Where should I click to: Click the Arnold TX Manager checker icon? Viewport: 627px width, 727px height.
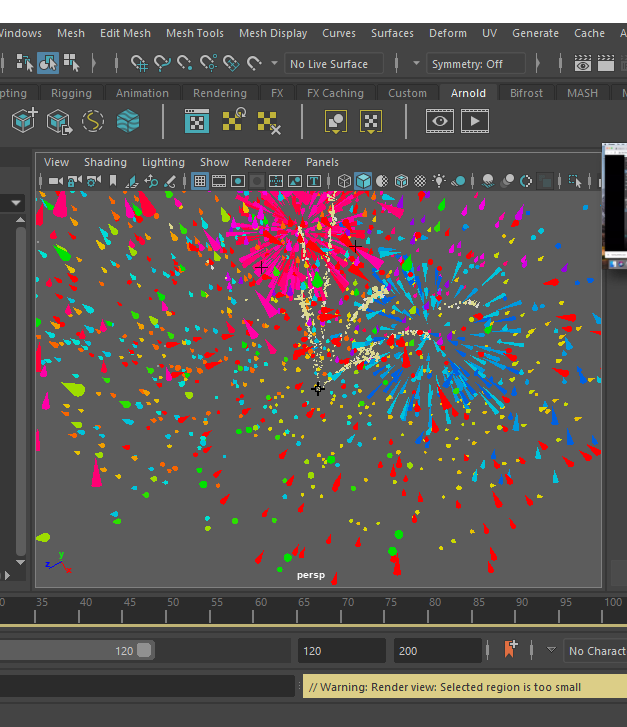point(197,122)
